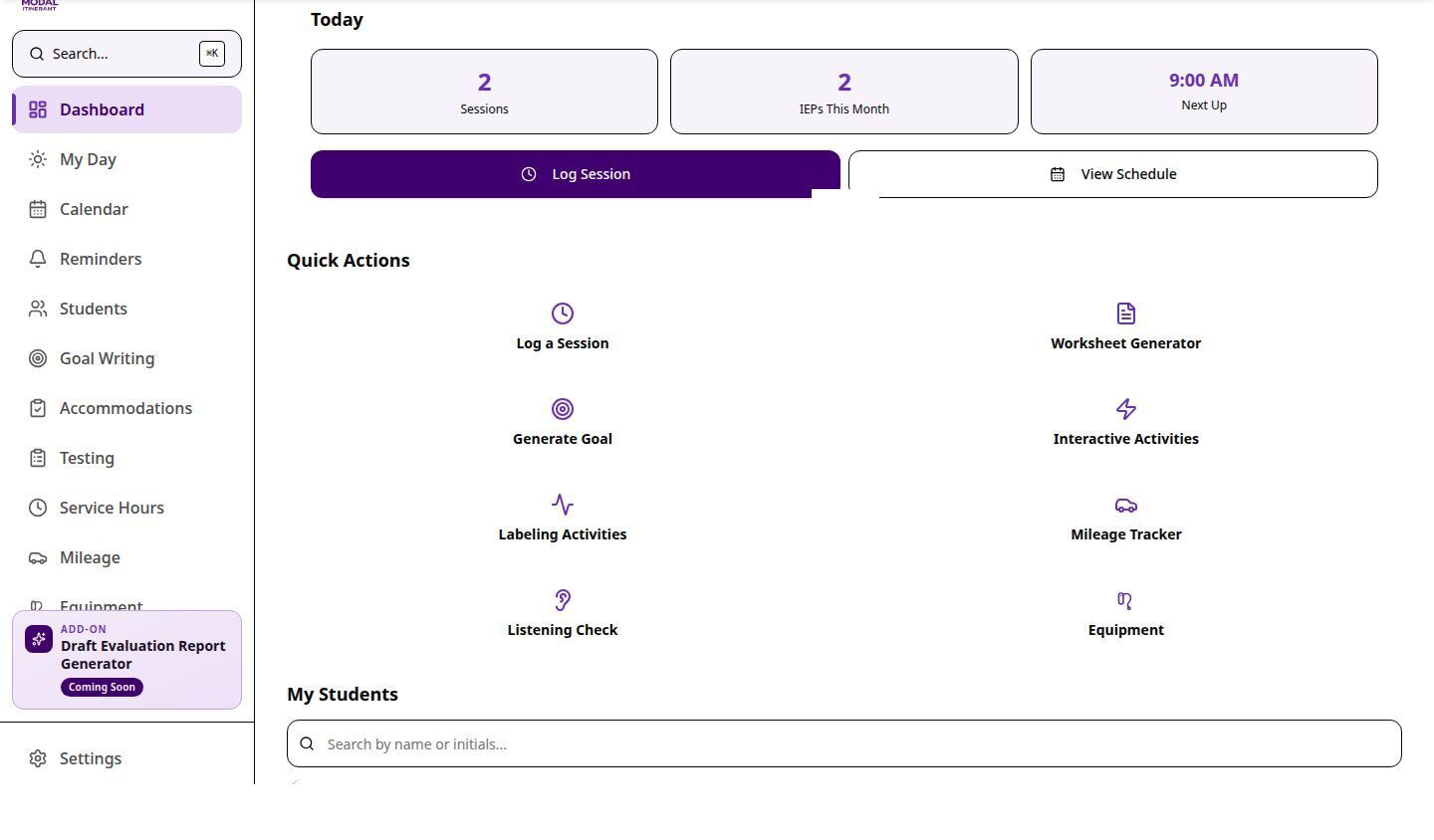Click the sidebar Reminders bell icon
1434x840 pixels.
pyautogui.click(x=38, y=259)
